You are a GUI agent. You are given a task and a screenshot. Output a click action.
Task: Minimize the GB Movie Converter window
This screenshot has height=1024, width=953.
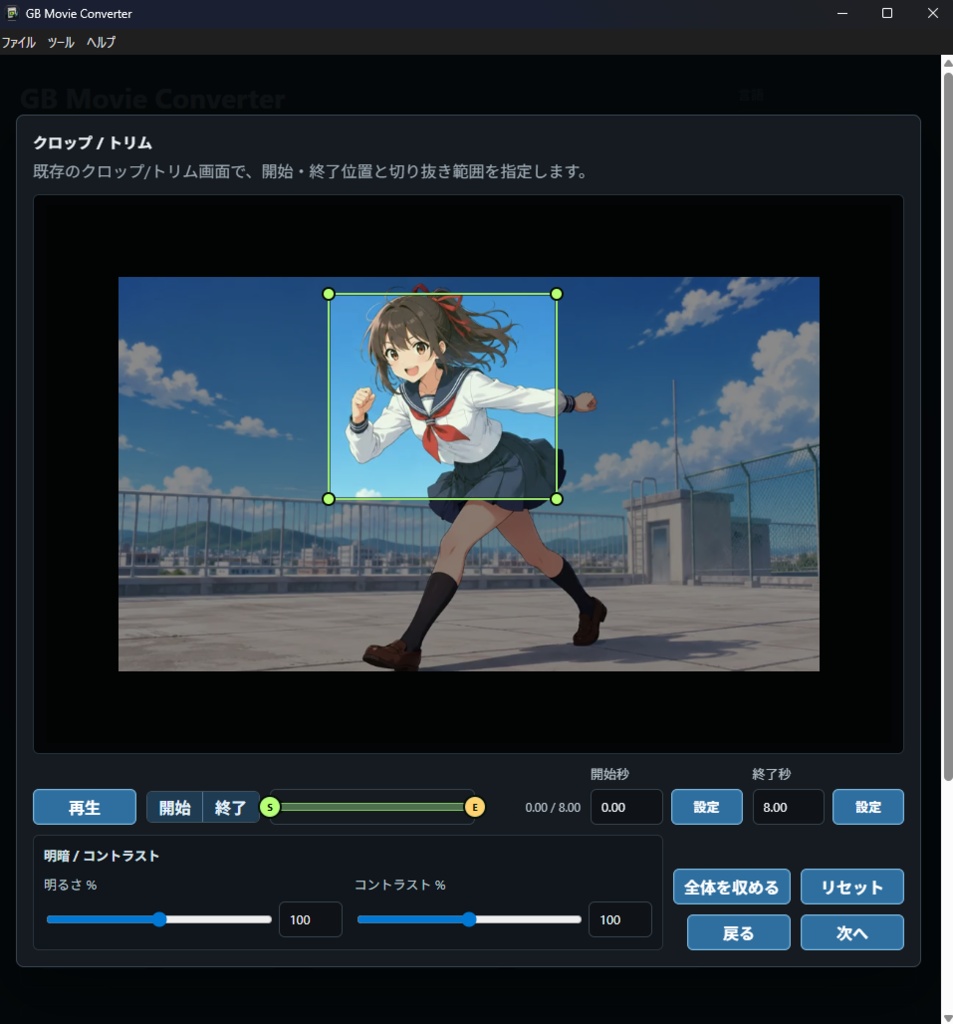pos(843,13)
